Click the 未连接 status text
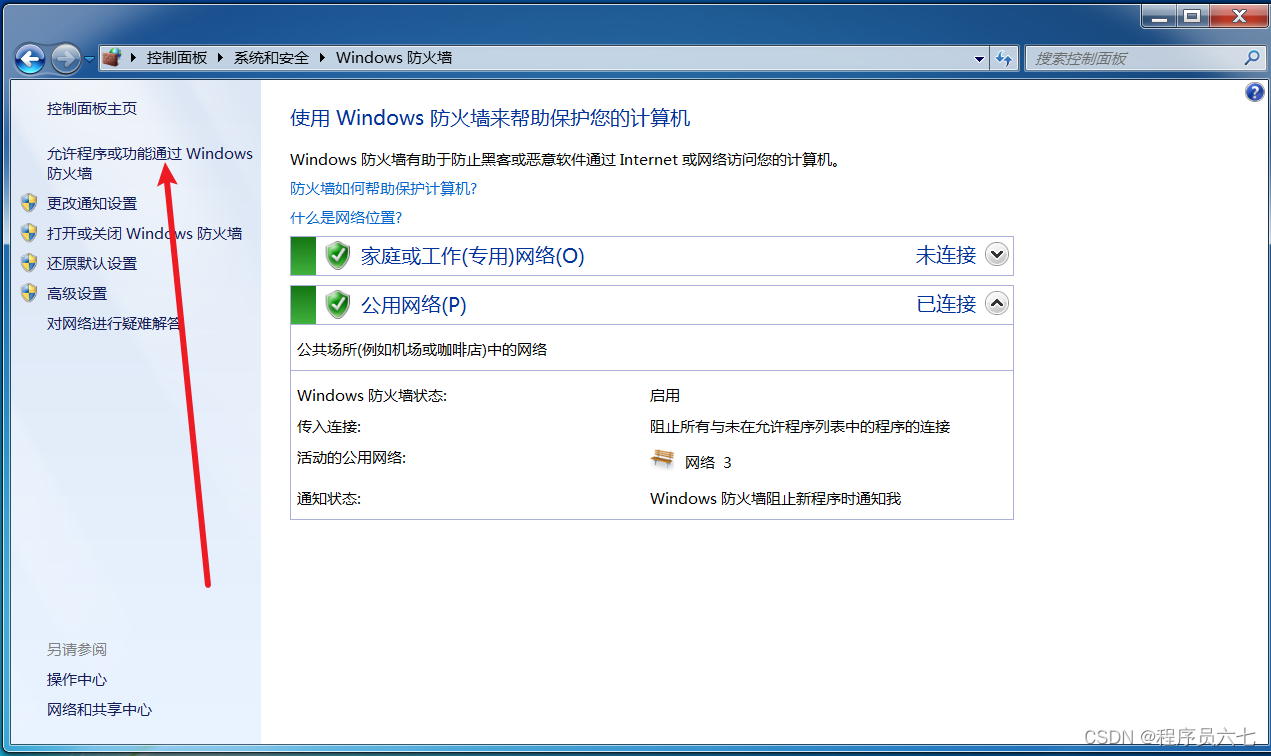1271x756 pixels. coord(946,255)
